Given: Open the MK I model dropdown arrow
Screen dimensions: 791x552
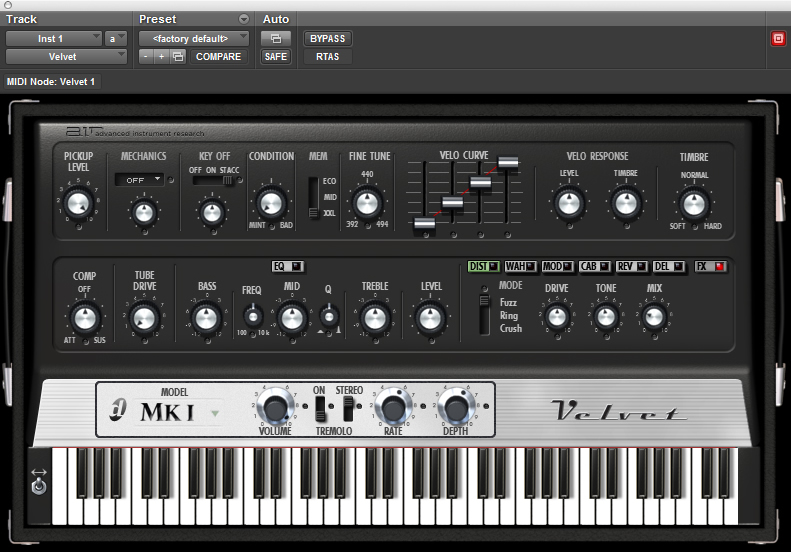Looking at the screenshot, I should pyautogui.click(x=215, y=413).
